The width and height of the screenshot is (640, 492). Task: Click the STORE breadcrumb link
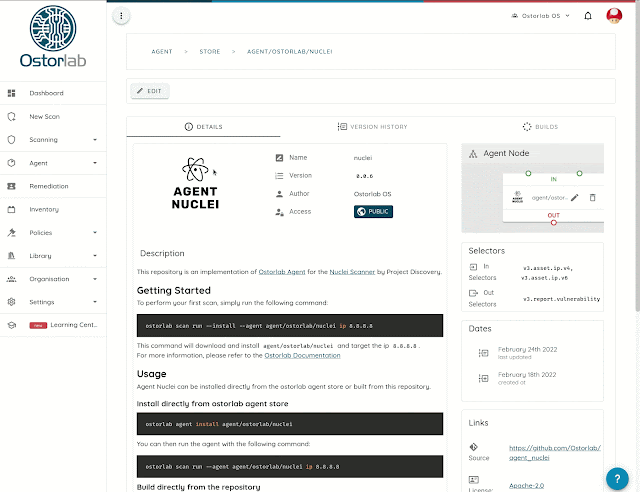click(x=209, y=51)
